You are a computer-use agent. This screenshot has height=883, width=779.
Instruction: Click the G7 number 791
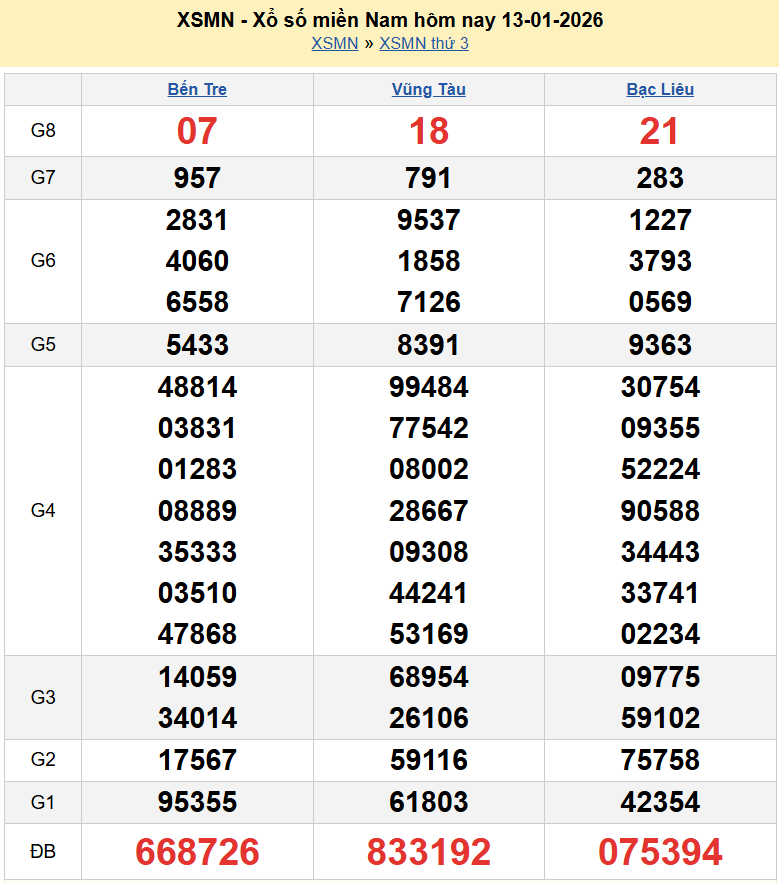pos(428,178)
